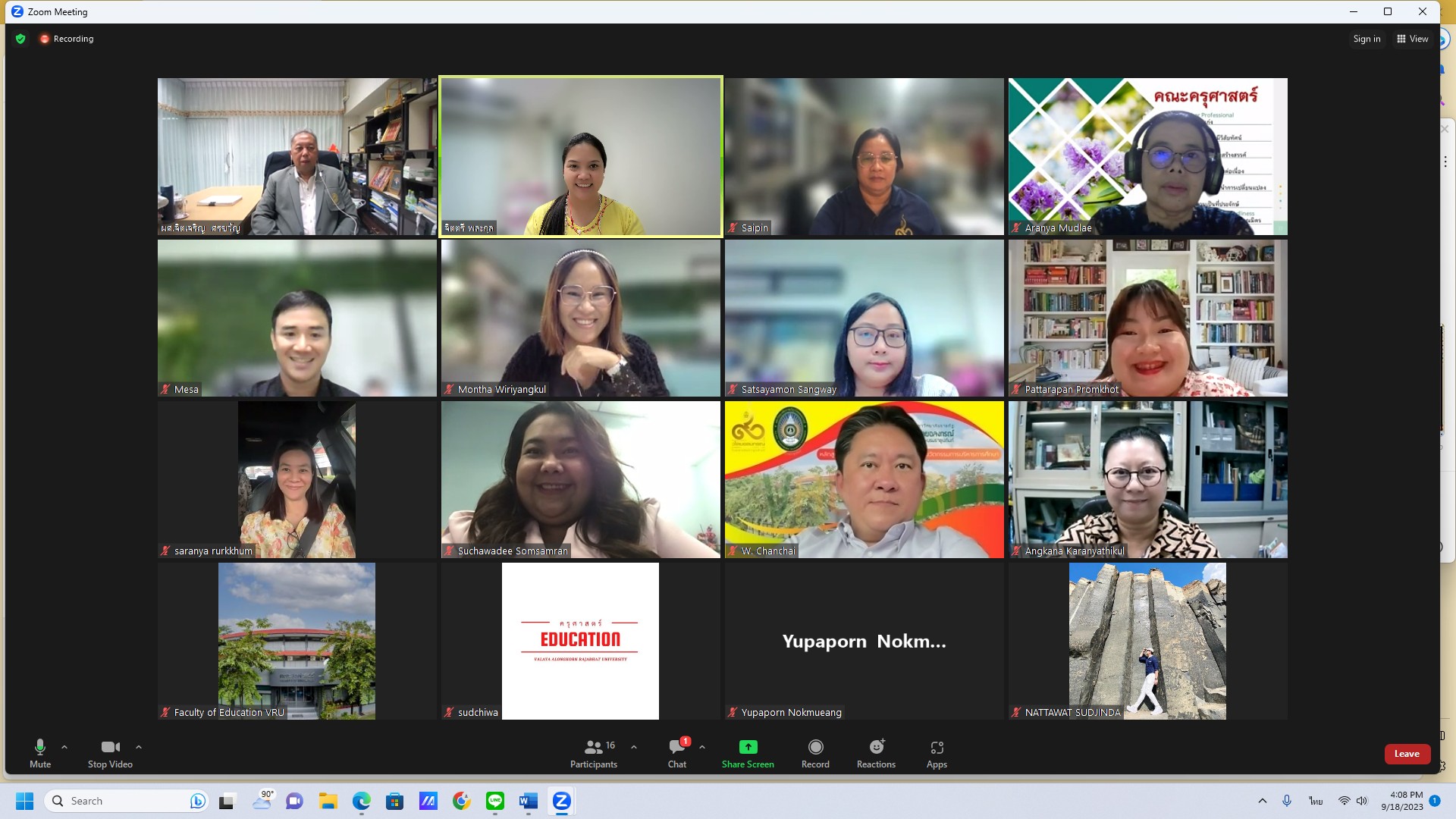Click the red Leave button
The height and width of the screenshot is (819, 1456).
coord(1407,753)
